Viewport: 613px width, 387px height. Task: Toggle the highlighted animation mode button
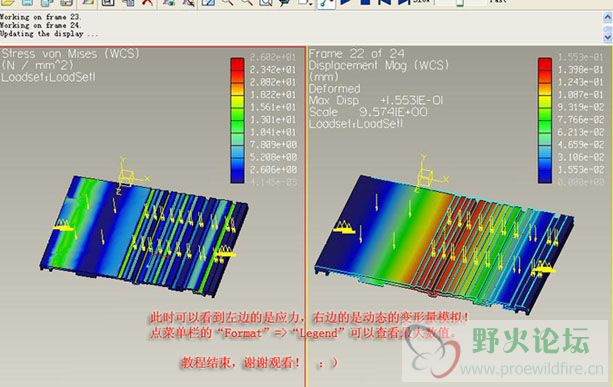[x=326, y=3]
